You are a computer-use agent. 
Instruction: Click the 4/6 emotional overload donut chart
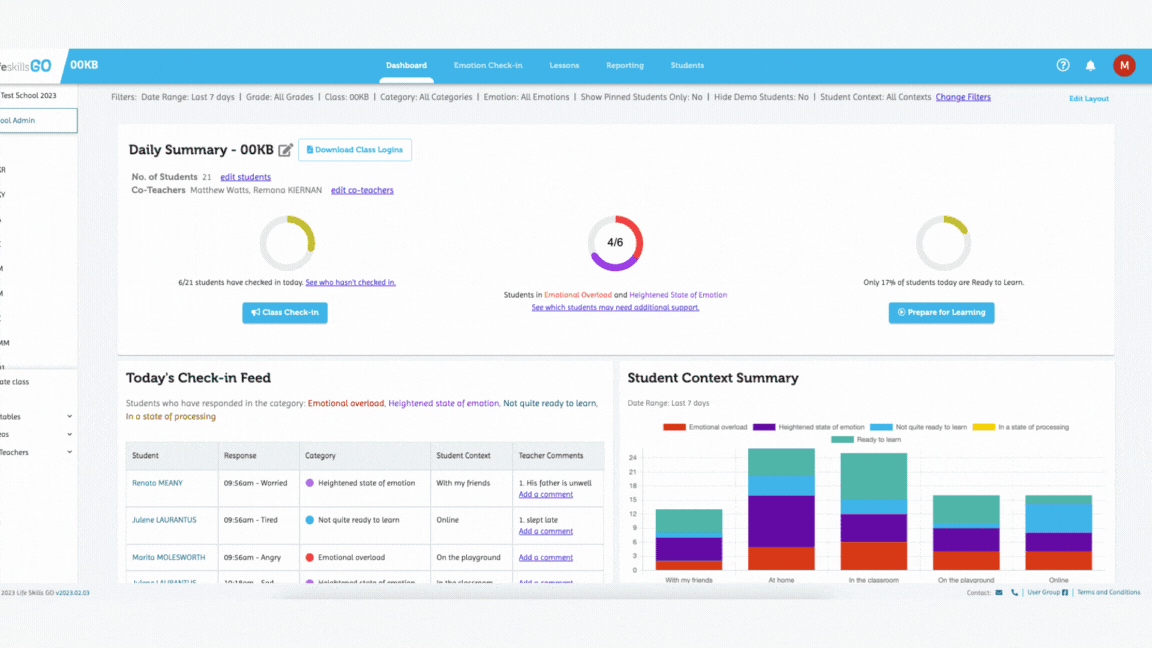point(615,243)
